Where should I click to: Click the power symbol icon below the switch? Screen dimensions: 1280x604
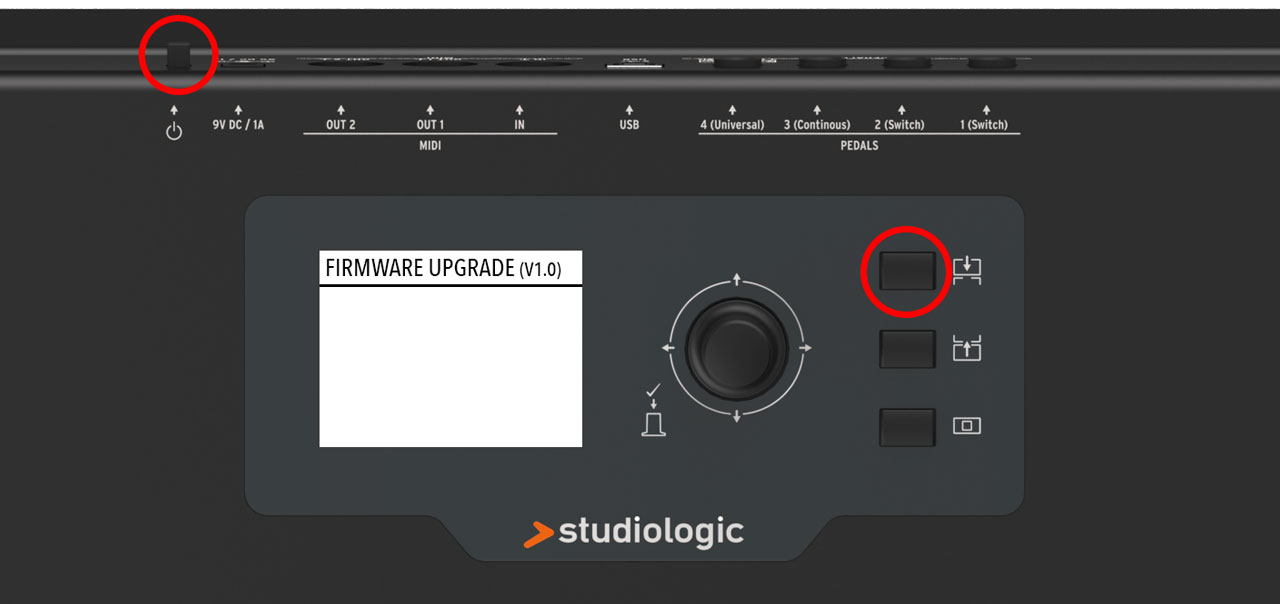(x=174, y=132)
